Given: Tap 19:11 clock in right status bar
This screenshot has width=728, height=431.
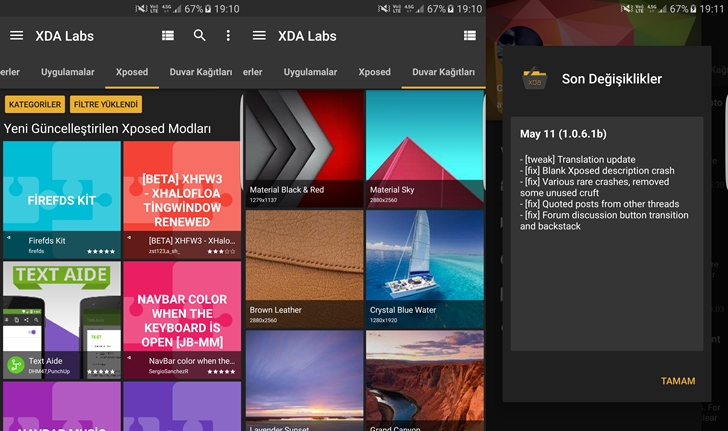Looking at the screenshot, I should [711, 9].
